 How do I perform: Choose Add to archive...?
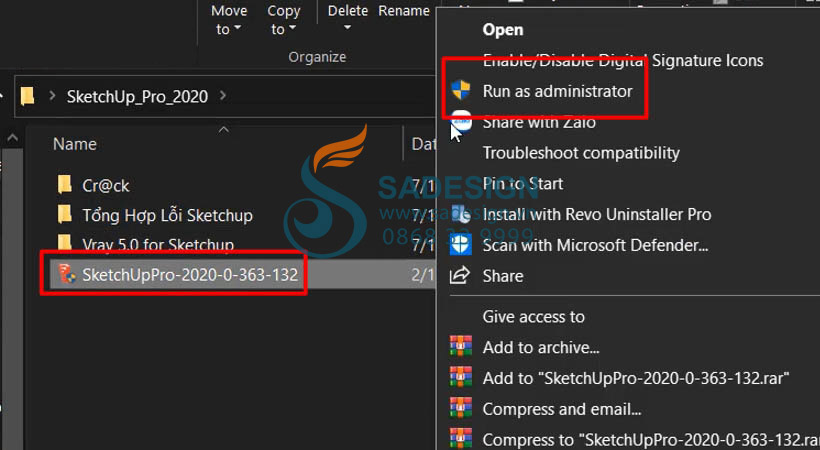pyautogui.click(x=541, y=347)
